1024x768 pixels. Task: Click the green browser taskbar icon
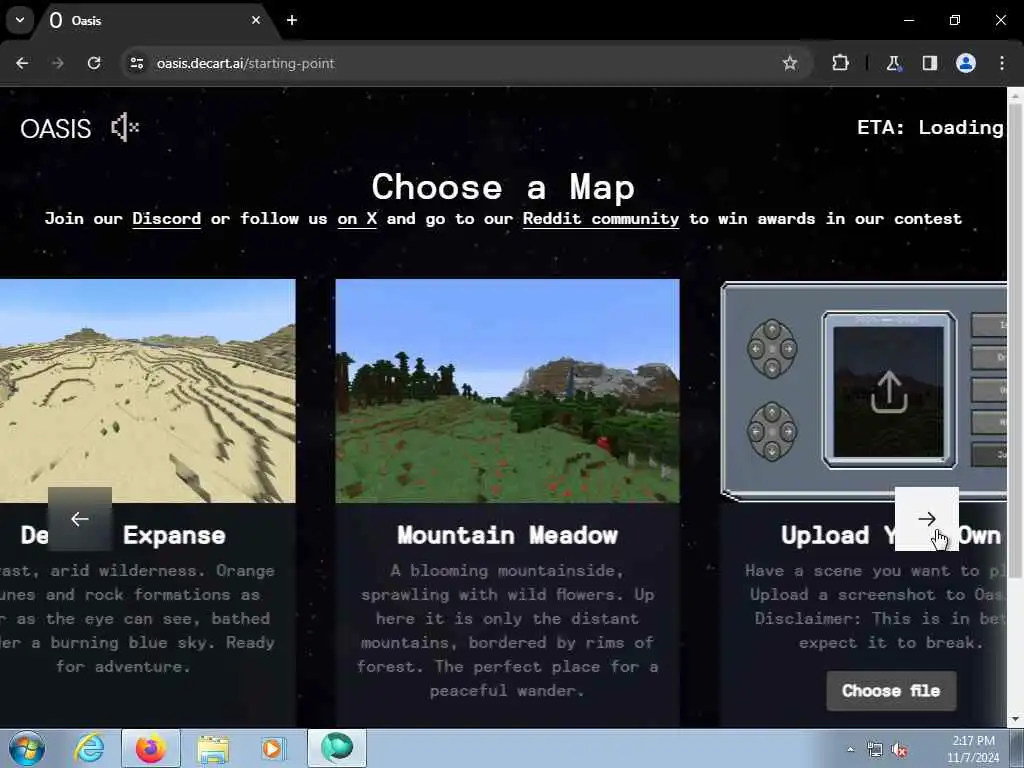coord(336,748)
